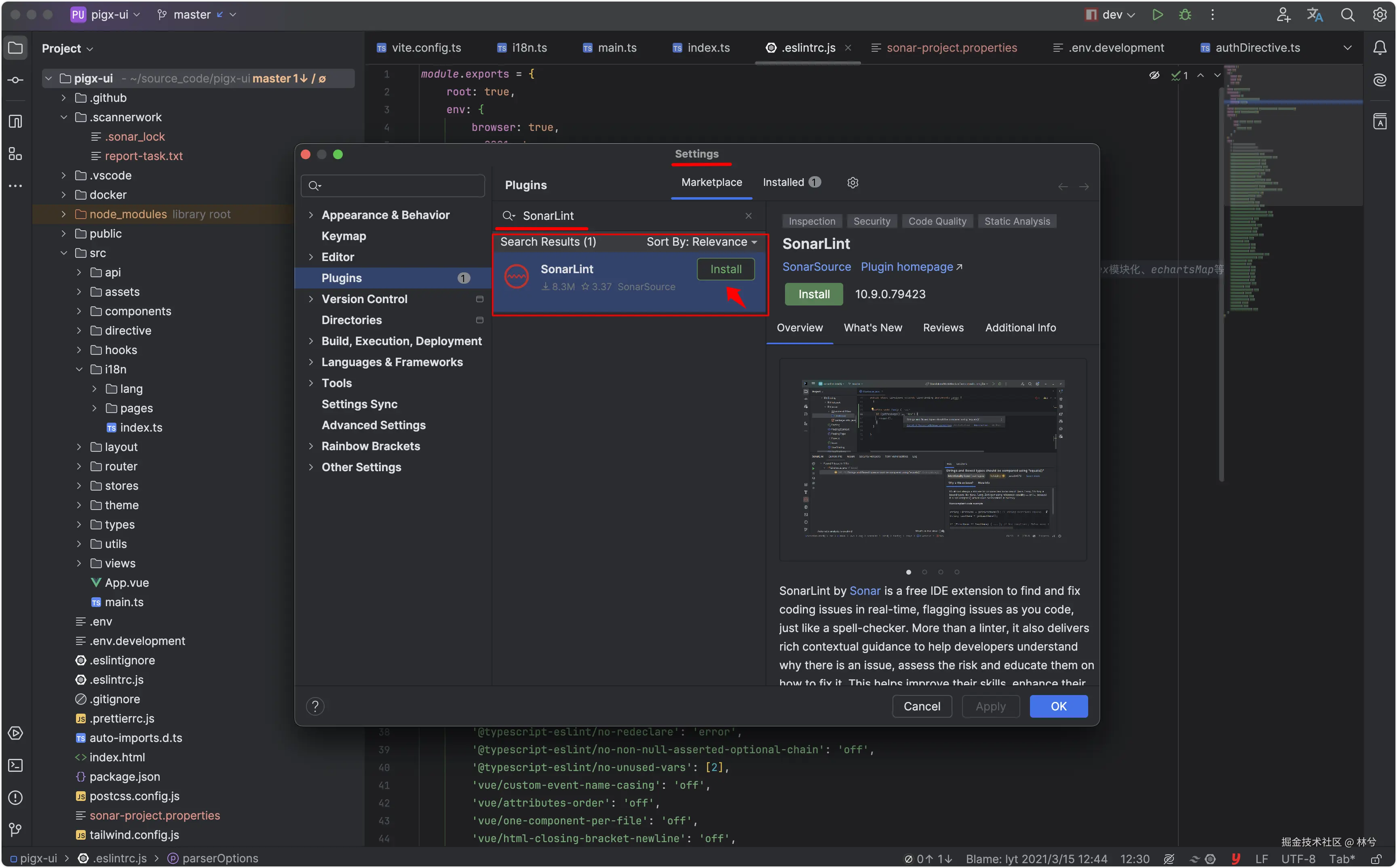
Task: Open the What's New tab
Action: pos(873,328)
